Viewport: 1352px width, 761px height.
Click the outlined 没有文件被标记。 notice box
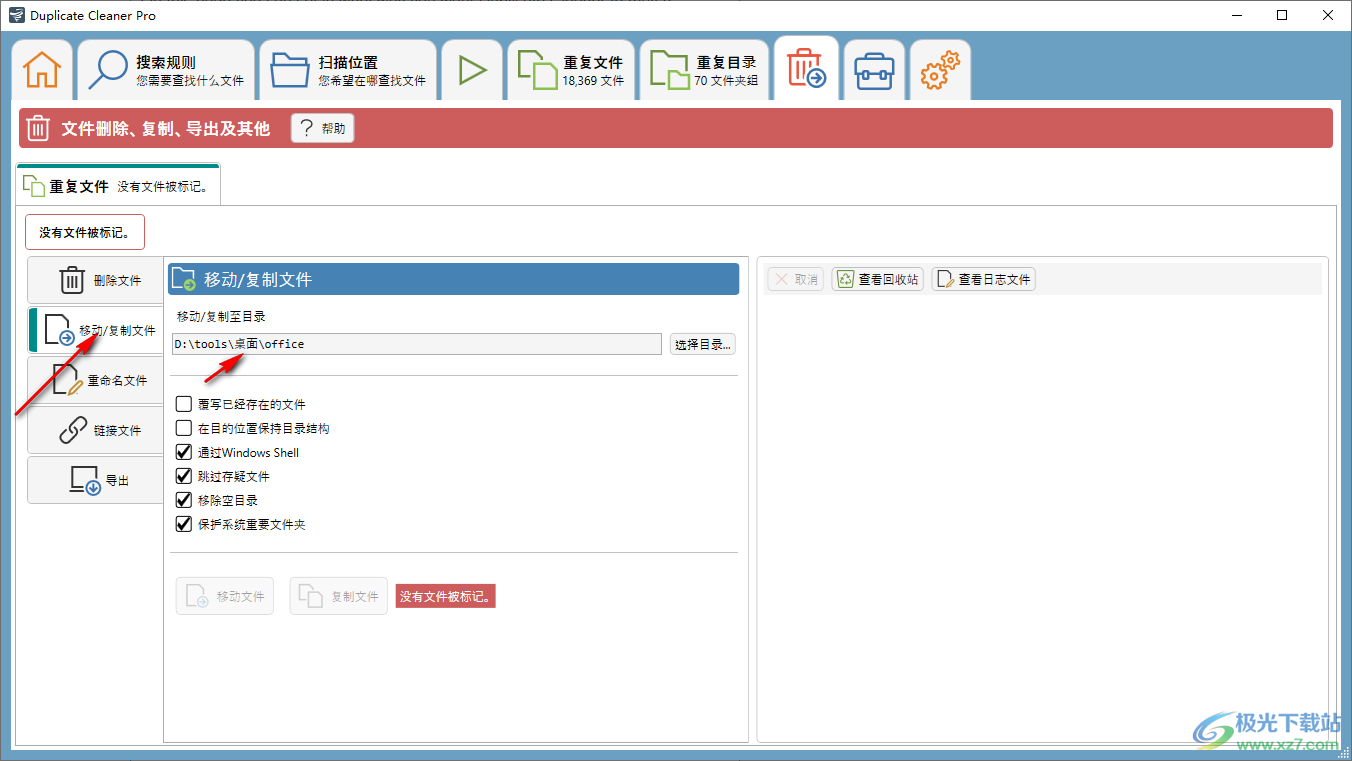coord(85,232)
